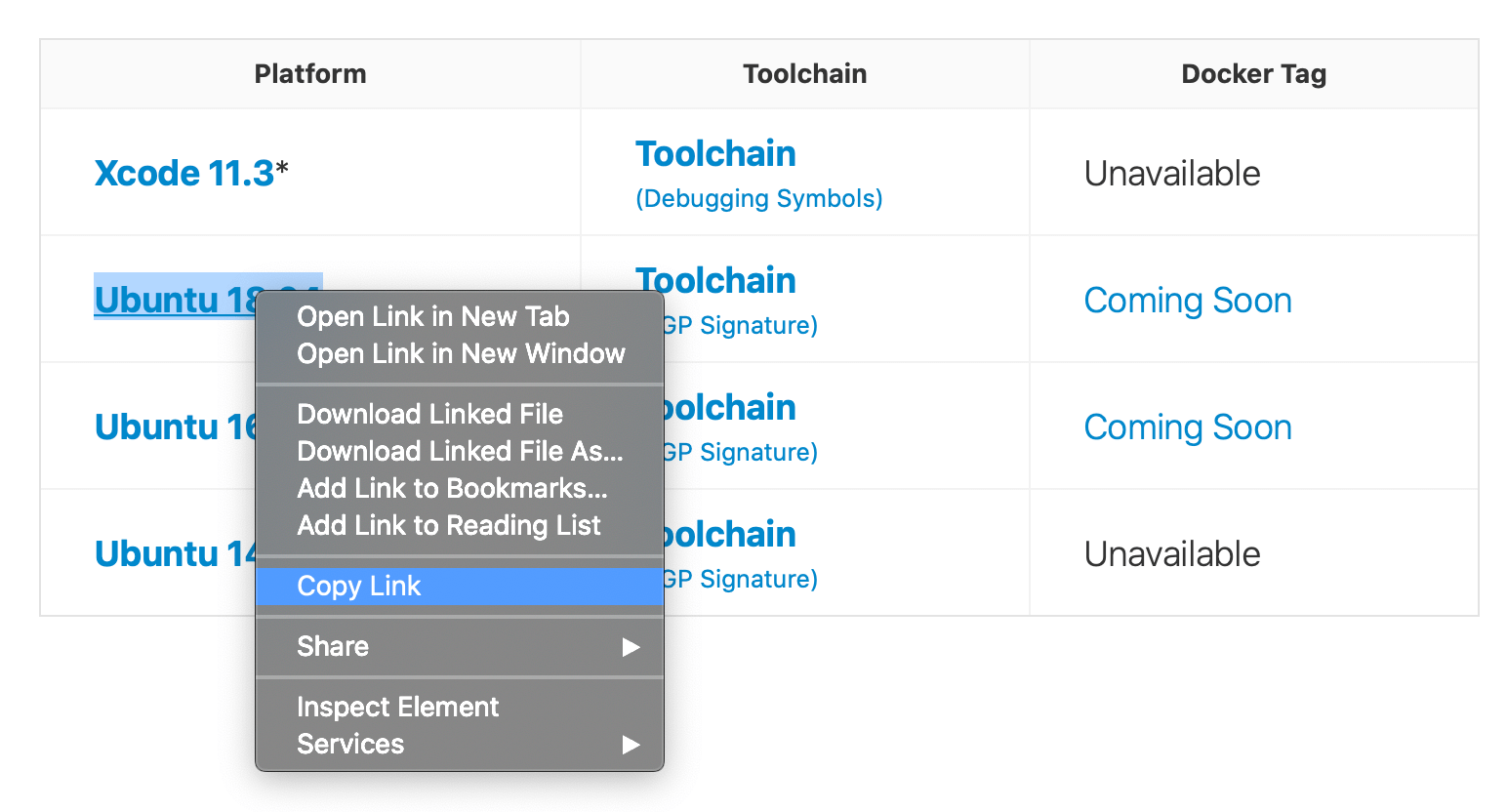Screen dimensions: 1507x812
Task: Open the Ubuntu 16 platform link
Action: pos(176,426)
